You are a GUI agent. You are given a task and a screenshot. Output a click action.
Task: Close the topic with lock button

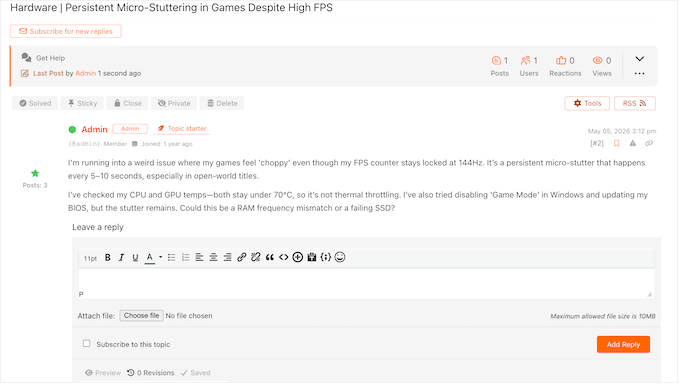[128, 104]
